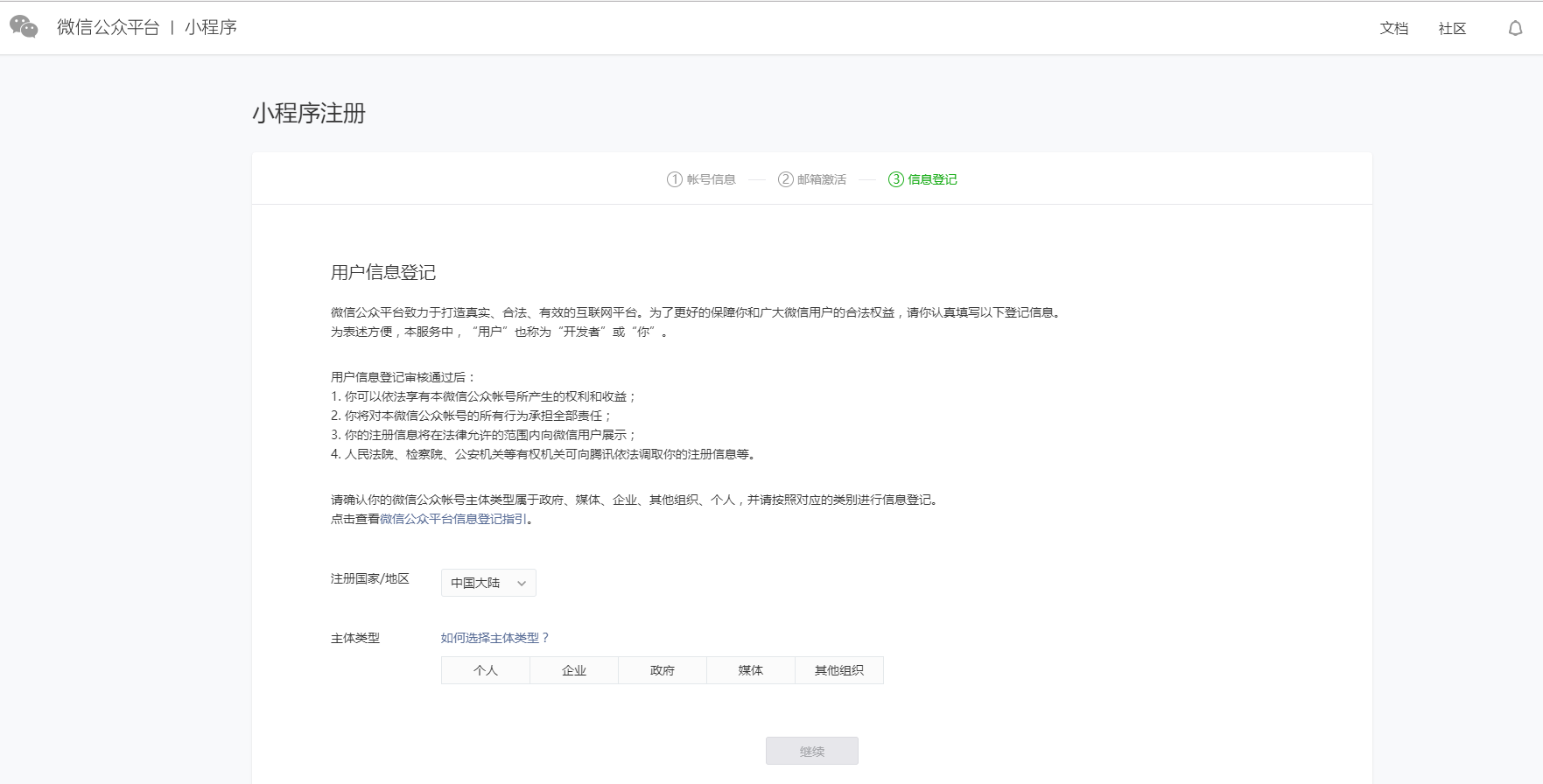Choose 企业 as subject type
This screenshot has width=1543, height=784.
(574, 670)
